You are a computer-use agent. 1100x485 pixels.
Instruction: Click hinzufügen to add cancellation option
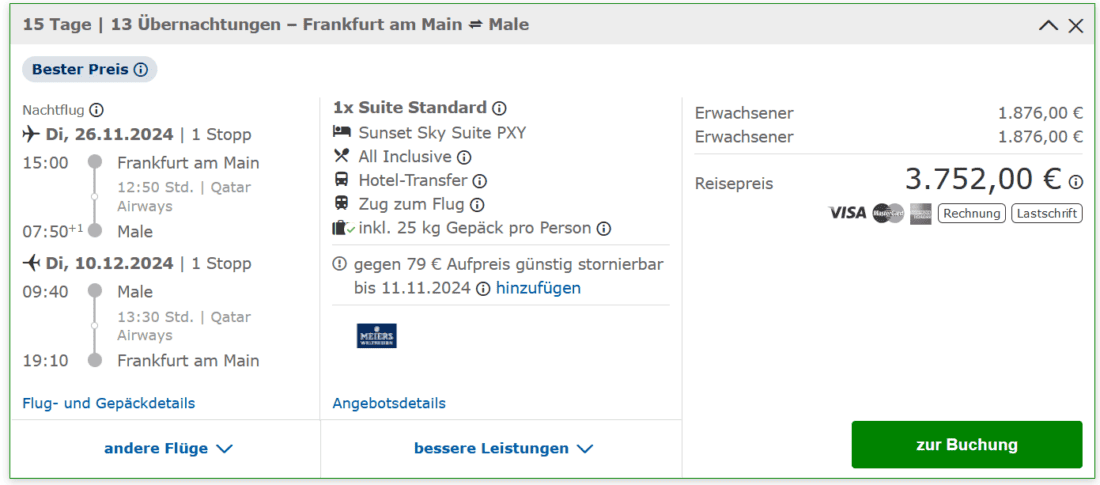538,288
